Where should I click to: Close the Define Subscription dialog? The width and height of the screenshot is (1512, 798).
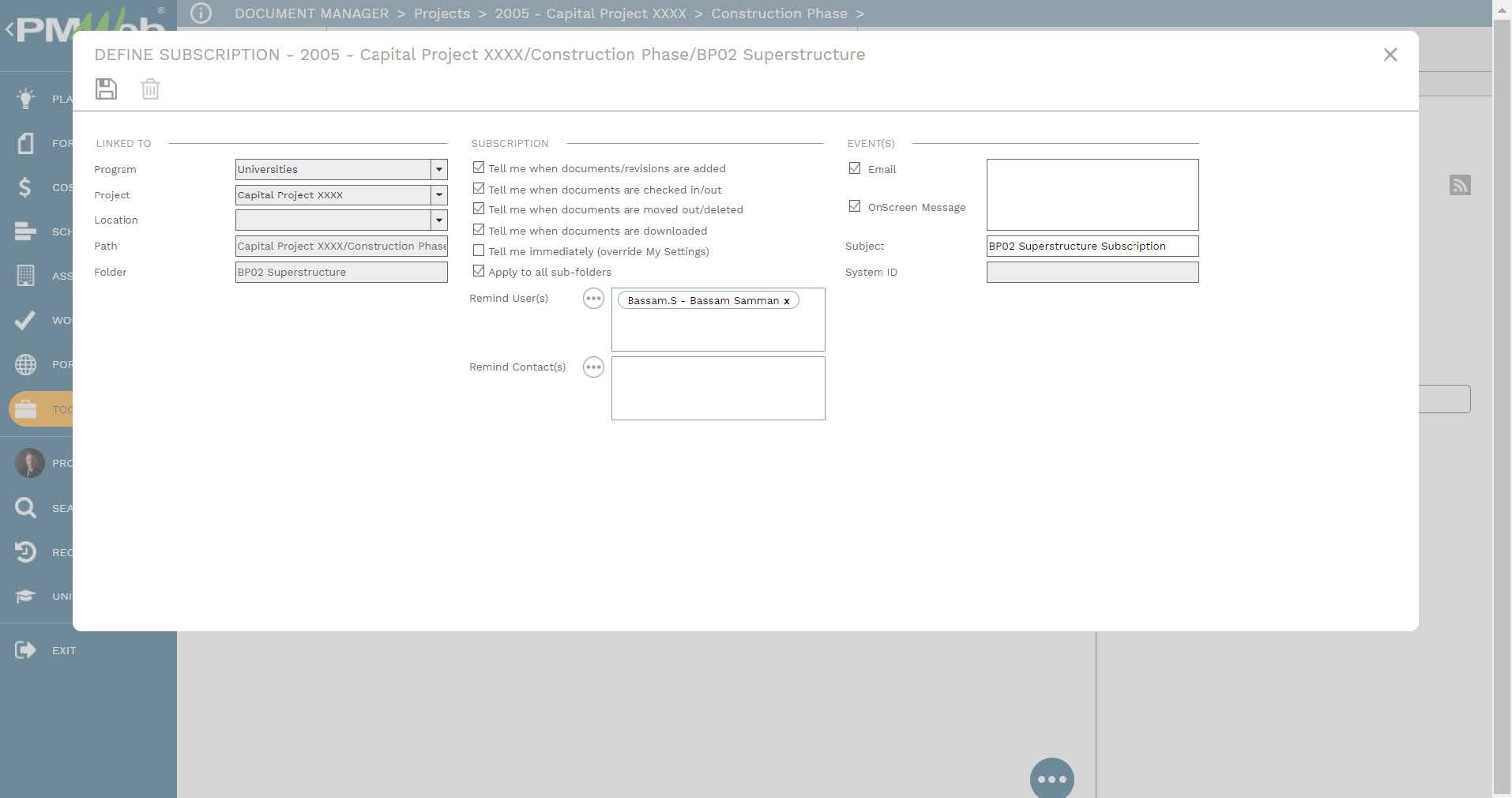pos(1390,55)
